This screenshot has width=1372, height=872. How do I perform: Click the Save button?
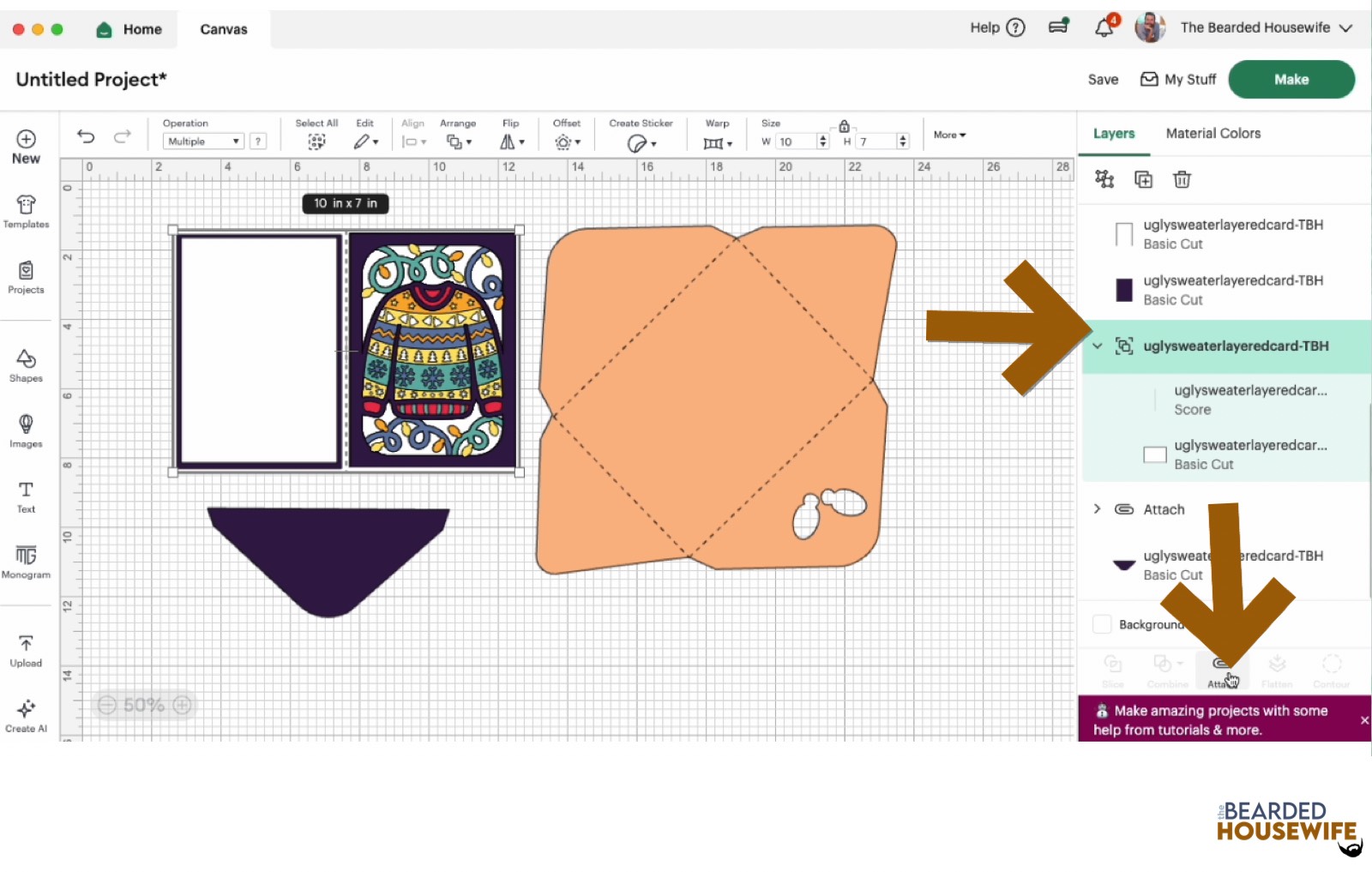(1103, 80)
